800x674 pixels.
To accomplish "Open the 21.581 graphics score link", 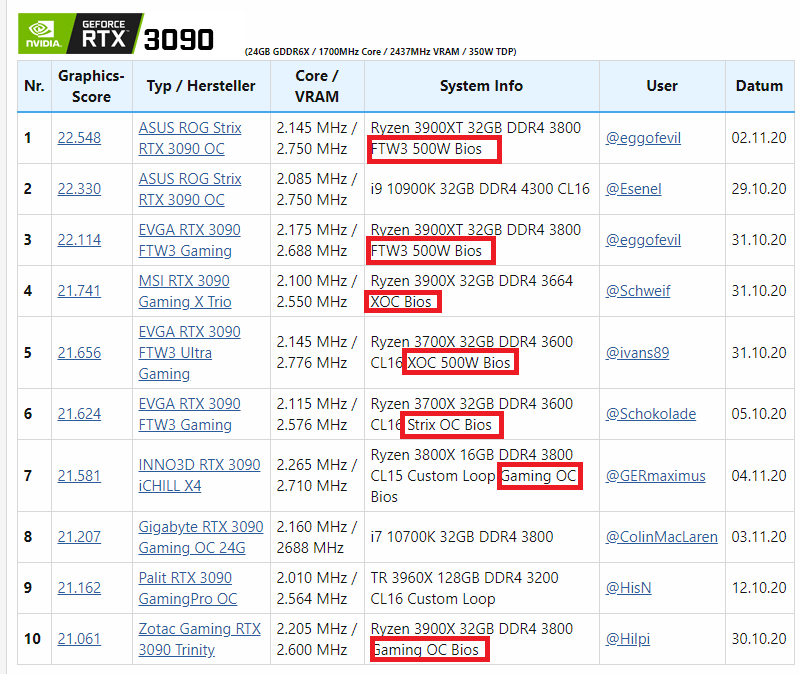I will click(x=79, y=476).
